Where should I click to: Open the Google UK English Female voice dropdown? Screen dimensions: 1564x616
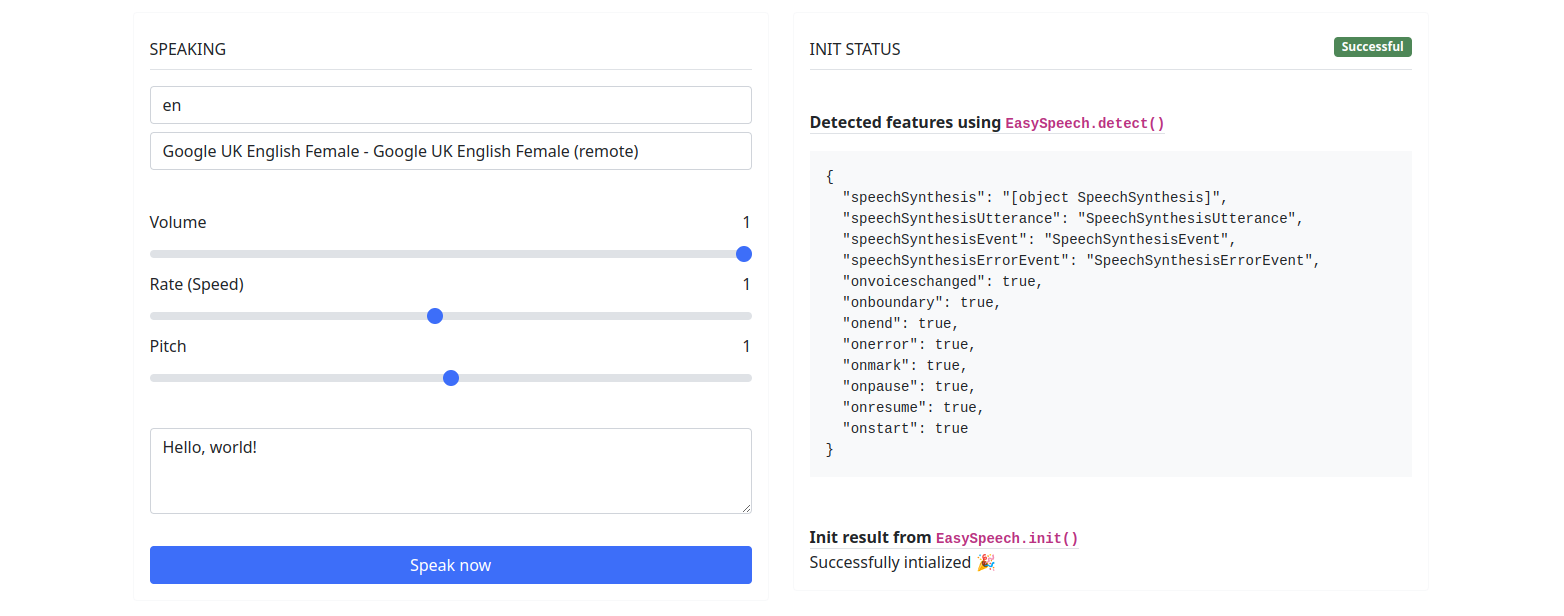coord(450,151)
